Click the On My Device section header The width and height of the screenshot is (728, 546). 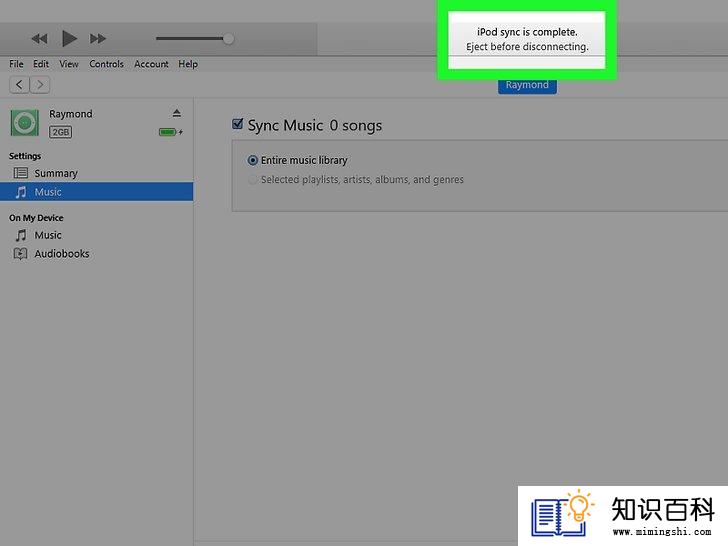(36, 218)
